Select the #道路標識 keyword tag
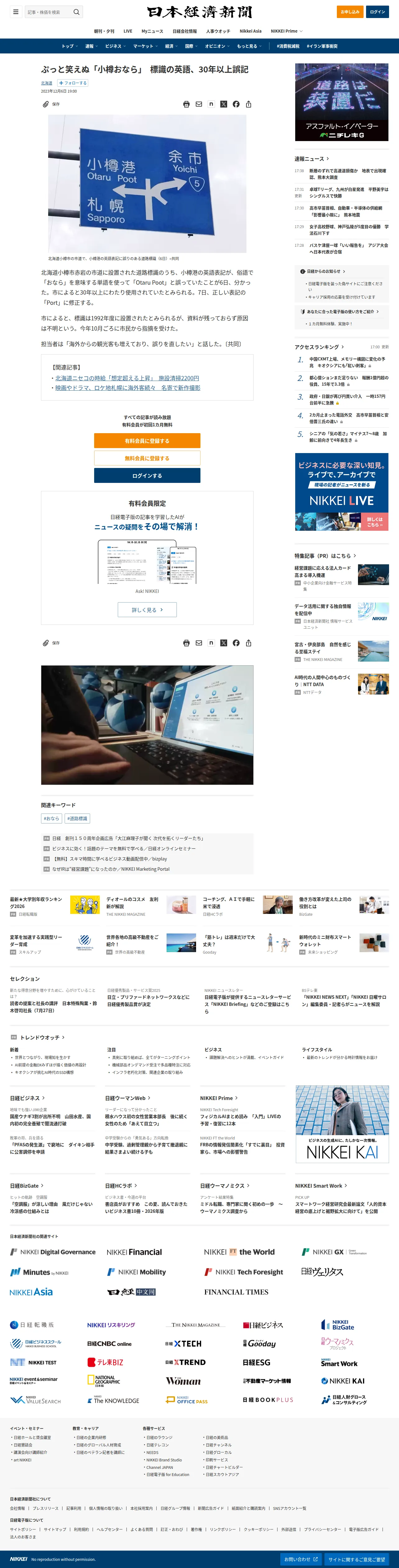Image resolution: width=399 pixels, height=1568 pixels. pyautogui.click(x=77, y=819)
